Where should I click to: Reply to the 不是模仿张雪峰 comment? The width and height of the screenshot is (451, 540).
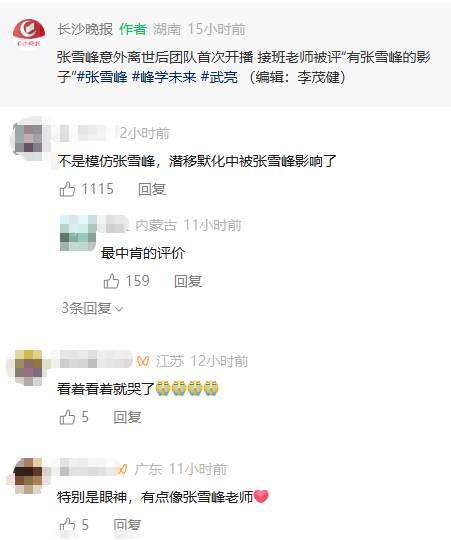tap(152, 189)
